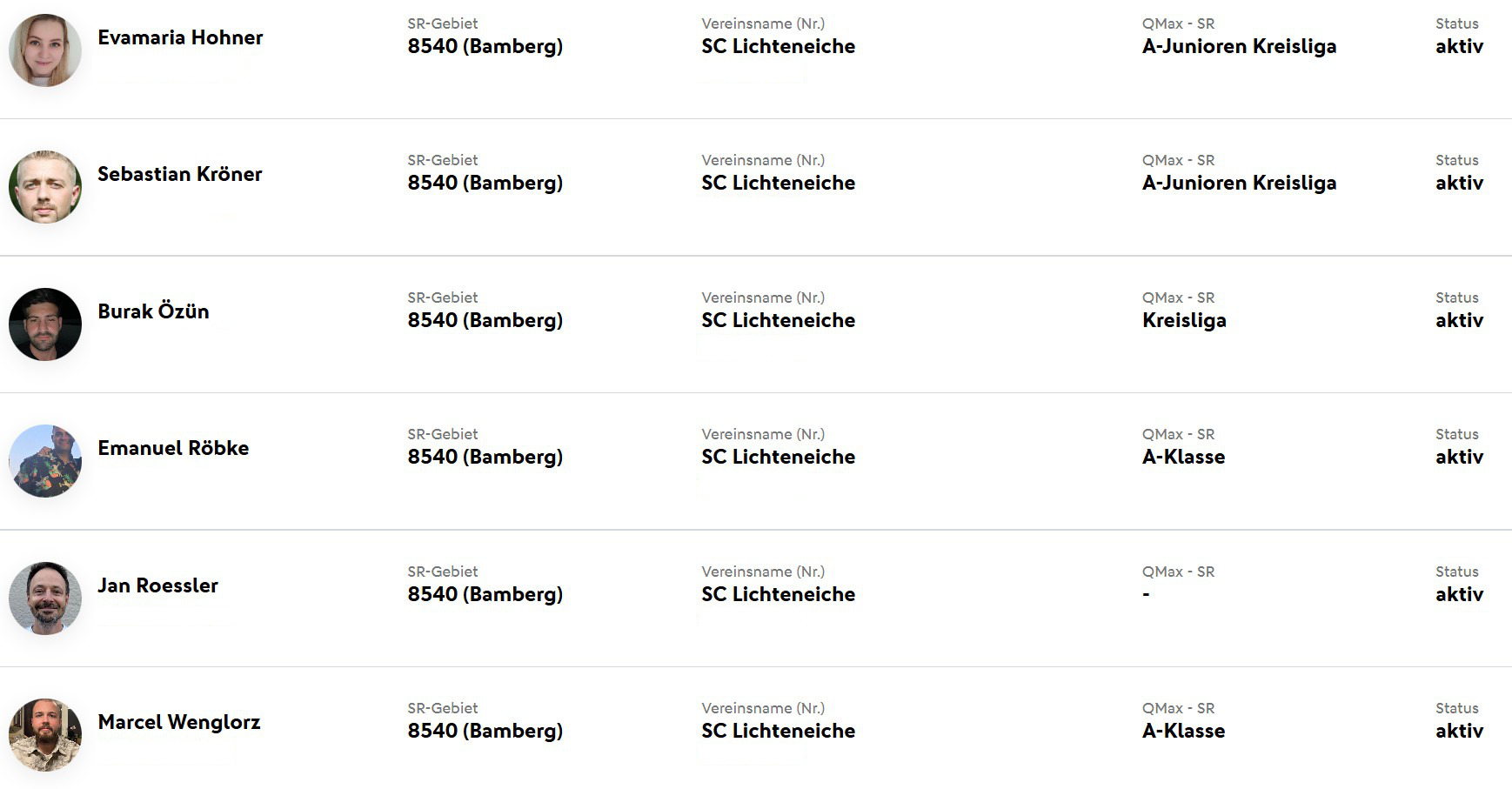Click A-Klasse in Marcel Wenglorz's row
1512x789 pixels.
[x=1183, y=731]
